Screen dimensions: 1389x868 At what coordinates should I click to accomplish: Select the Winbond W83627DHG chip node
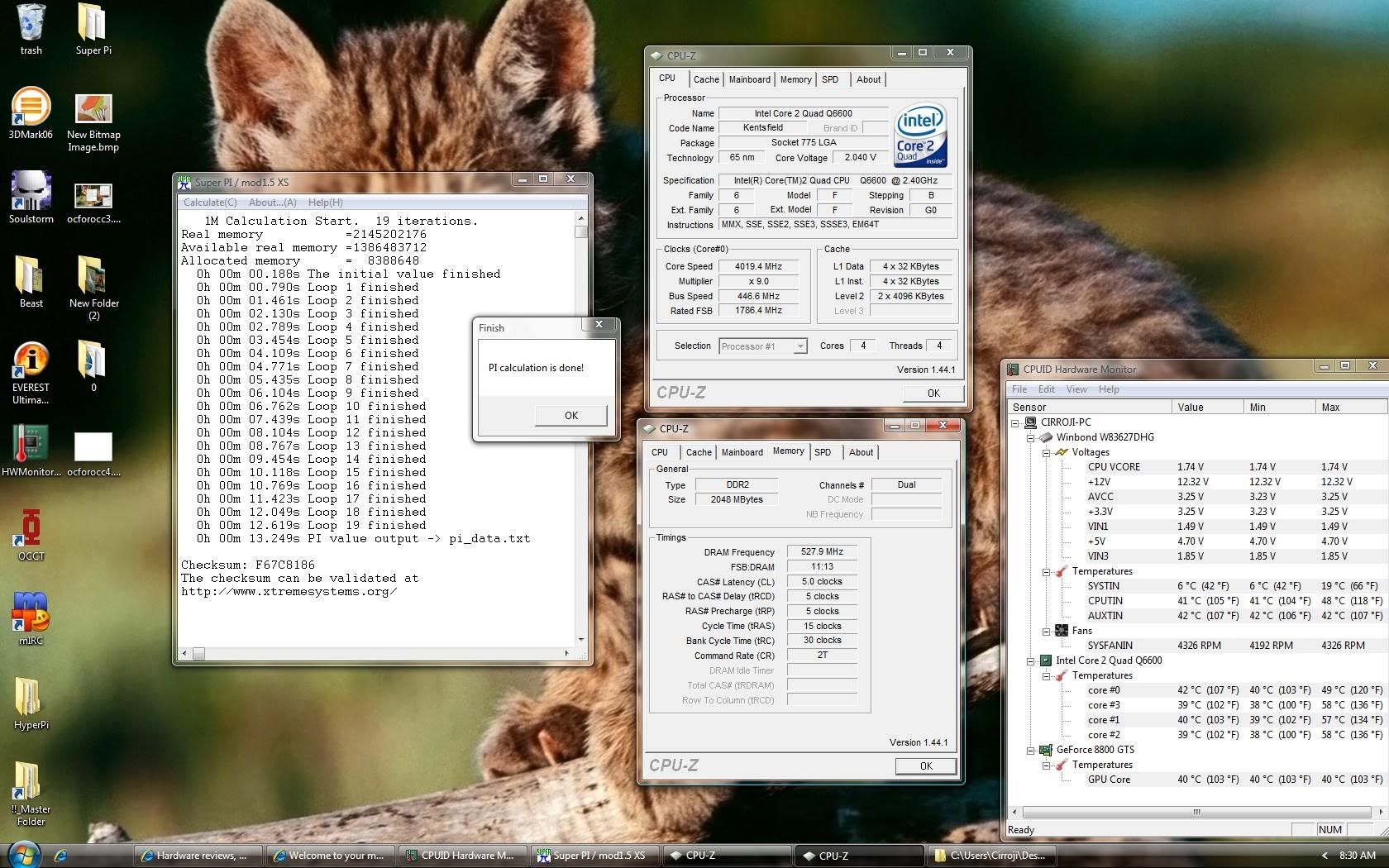(1105, 437)
